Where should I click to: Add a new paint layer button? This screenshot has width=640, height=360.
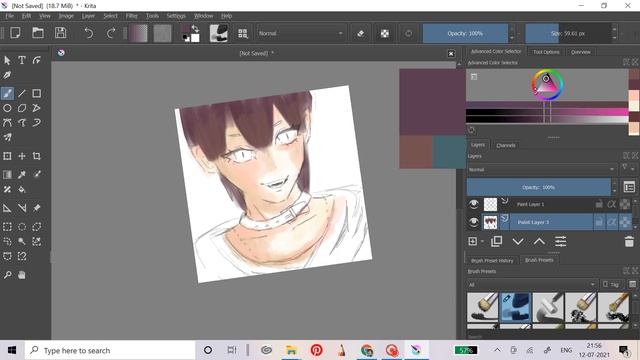473,241
